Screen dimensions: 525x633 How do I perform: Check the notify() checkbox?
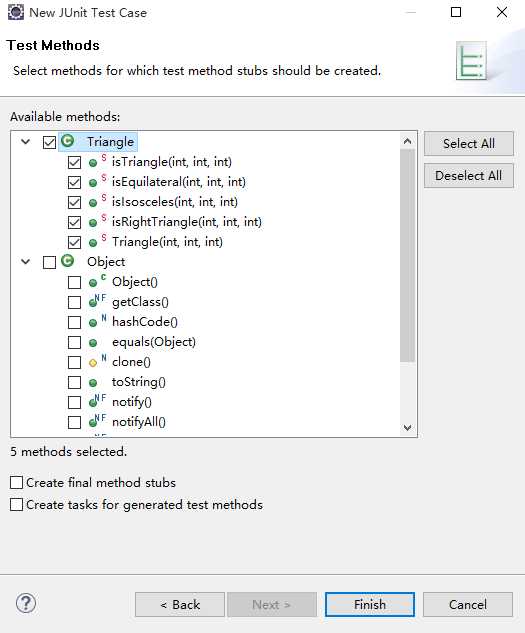[74, 402]
